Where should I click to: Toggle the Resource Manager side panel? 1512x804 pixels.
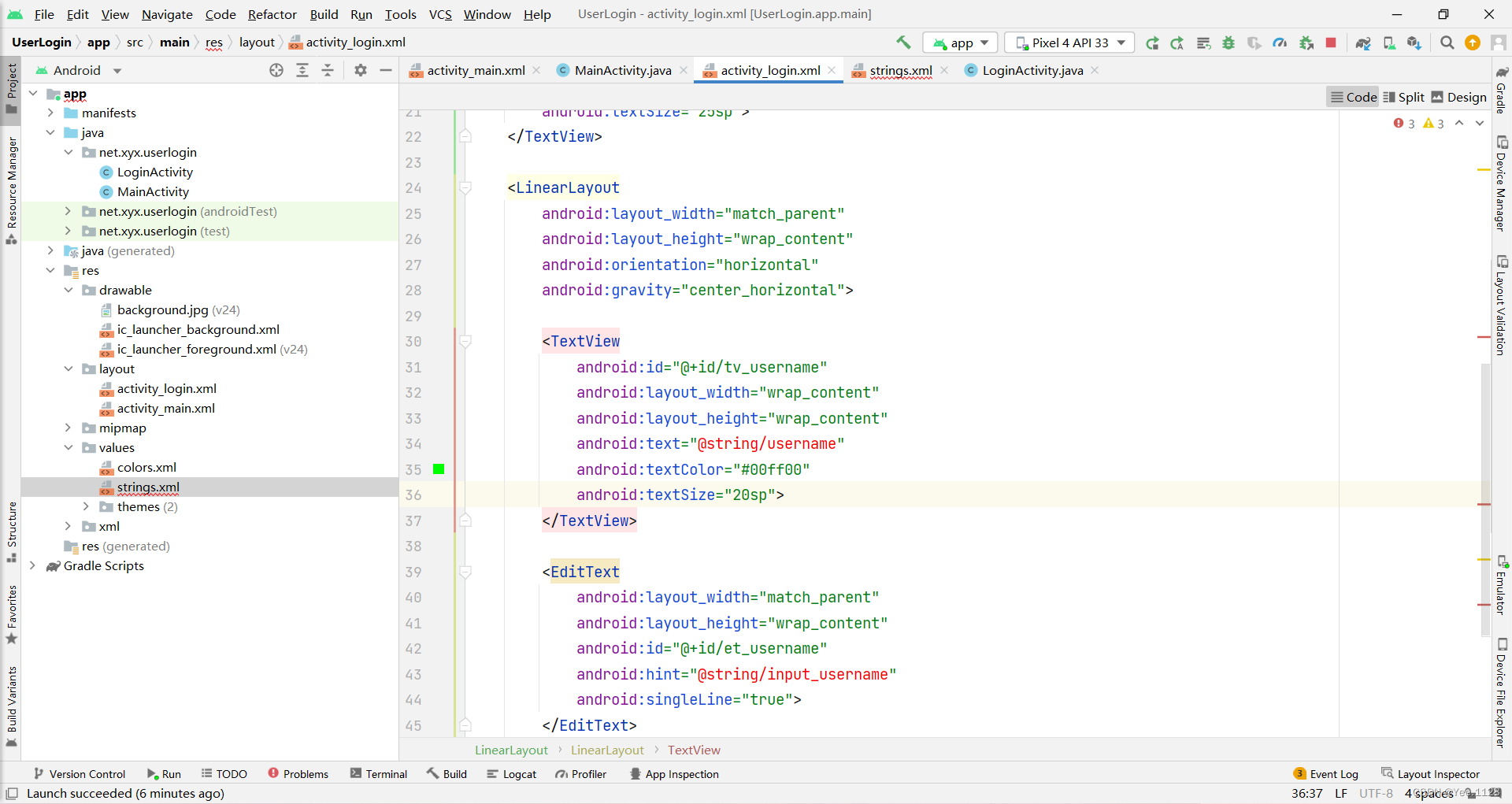coord(12,190)
